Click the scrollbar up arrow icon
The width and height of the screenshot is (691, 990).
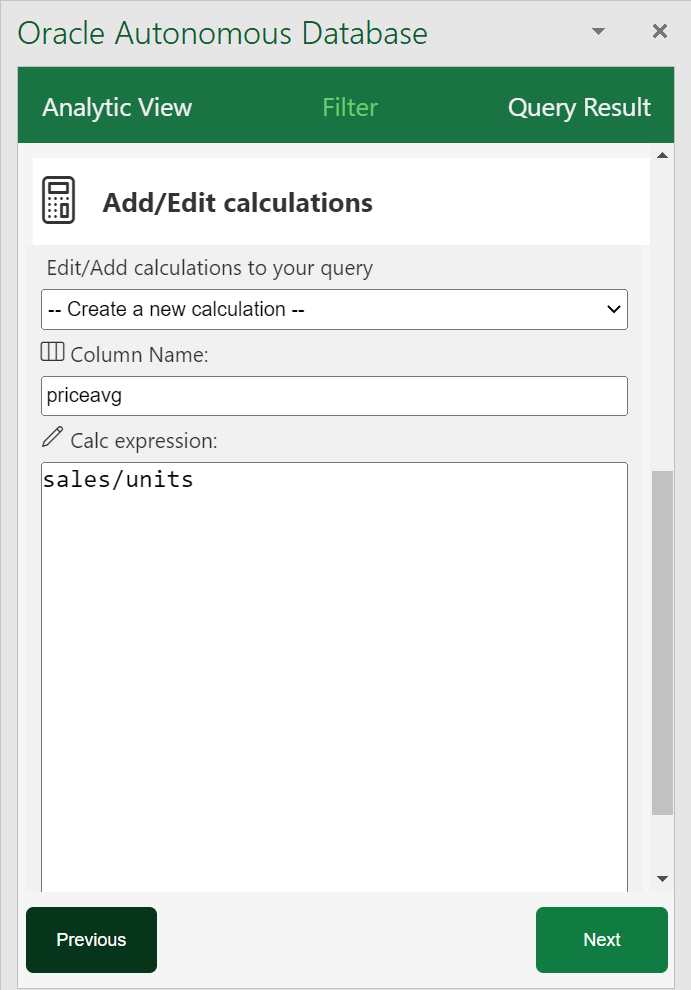pyautogui.click(x=663, y=154)
